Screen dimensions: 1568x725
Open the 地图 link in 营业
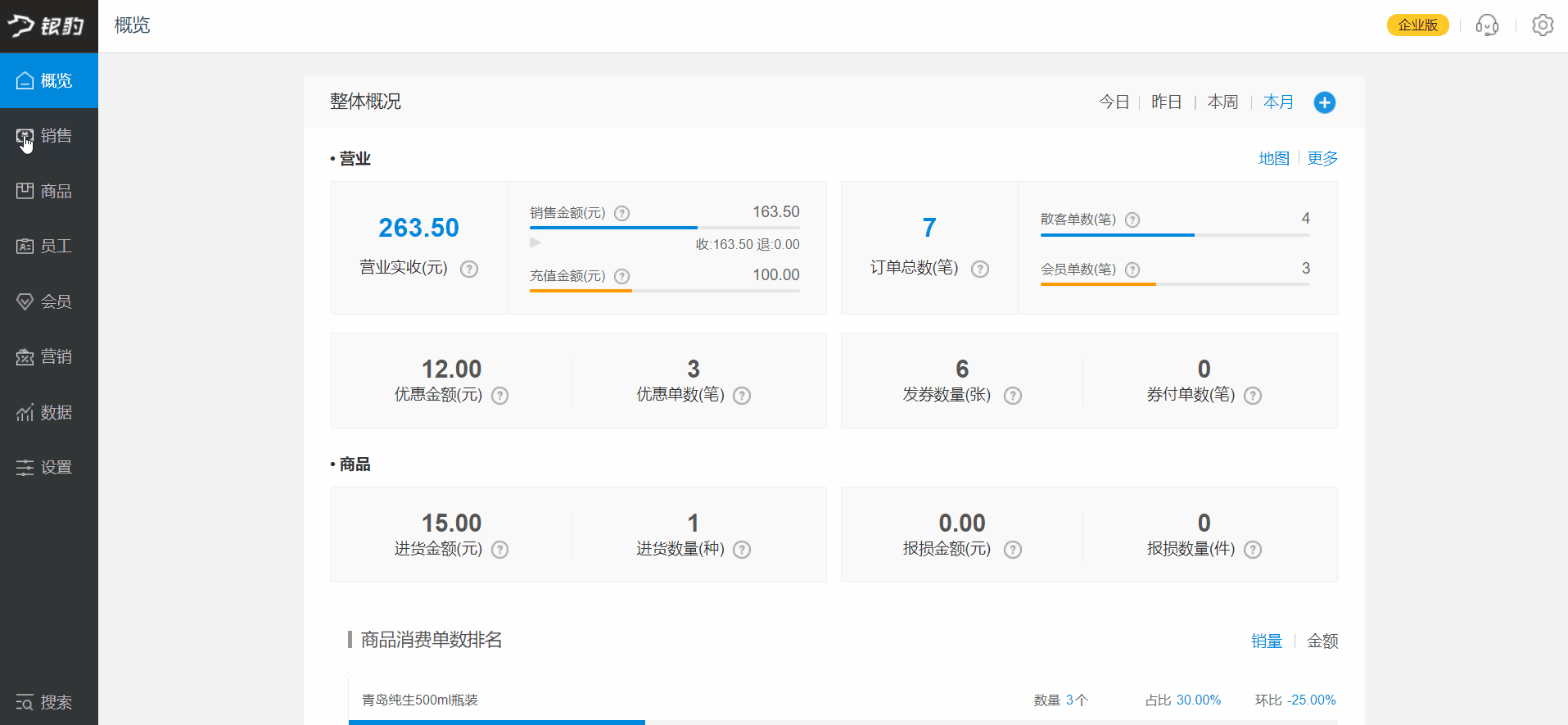pyautogui.click(x=1273, y=158)
